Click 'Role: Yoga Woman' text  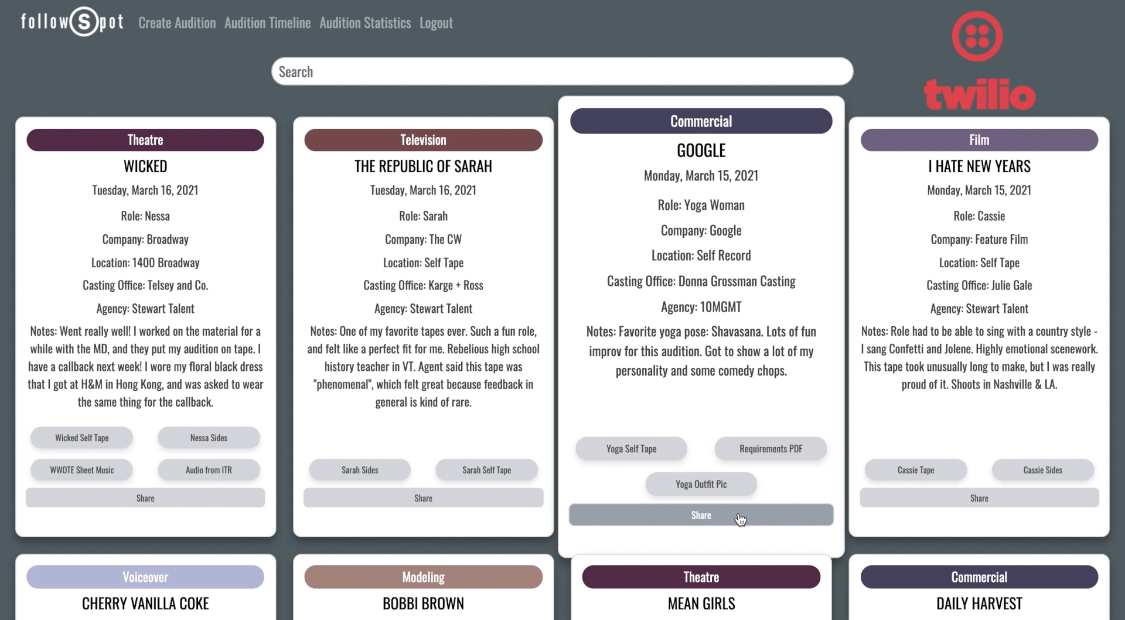tap(701, 205)
